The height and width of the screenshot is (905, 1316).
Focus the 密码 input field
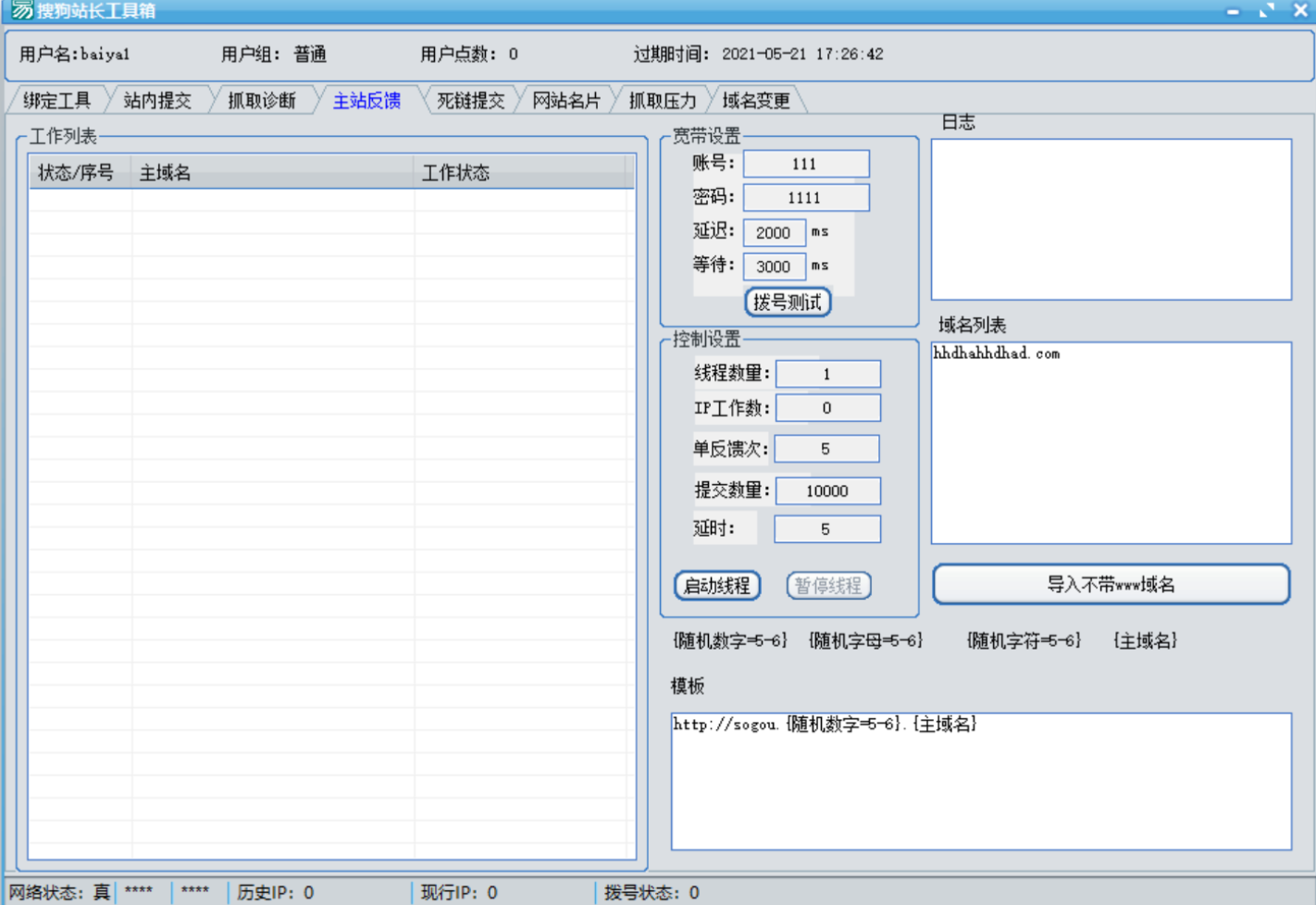[x=806, y=198]
